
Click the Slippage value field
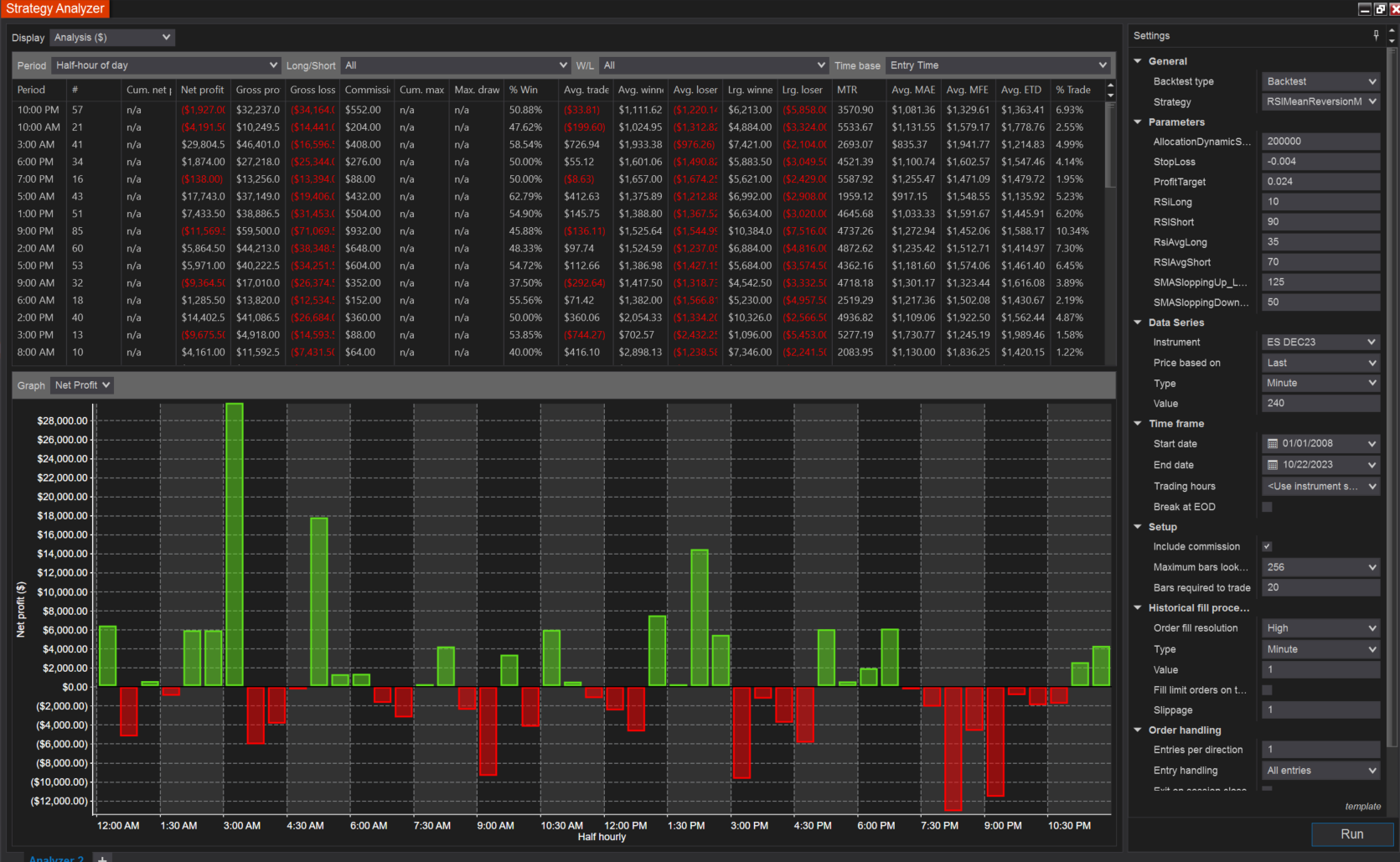click(1321, 710)
